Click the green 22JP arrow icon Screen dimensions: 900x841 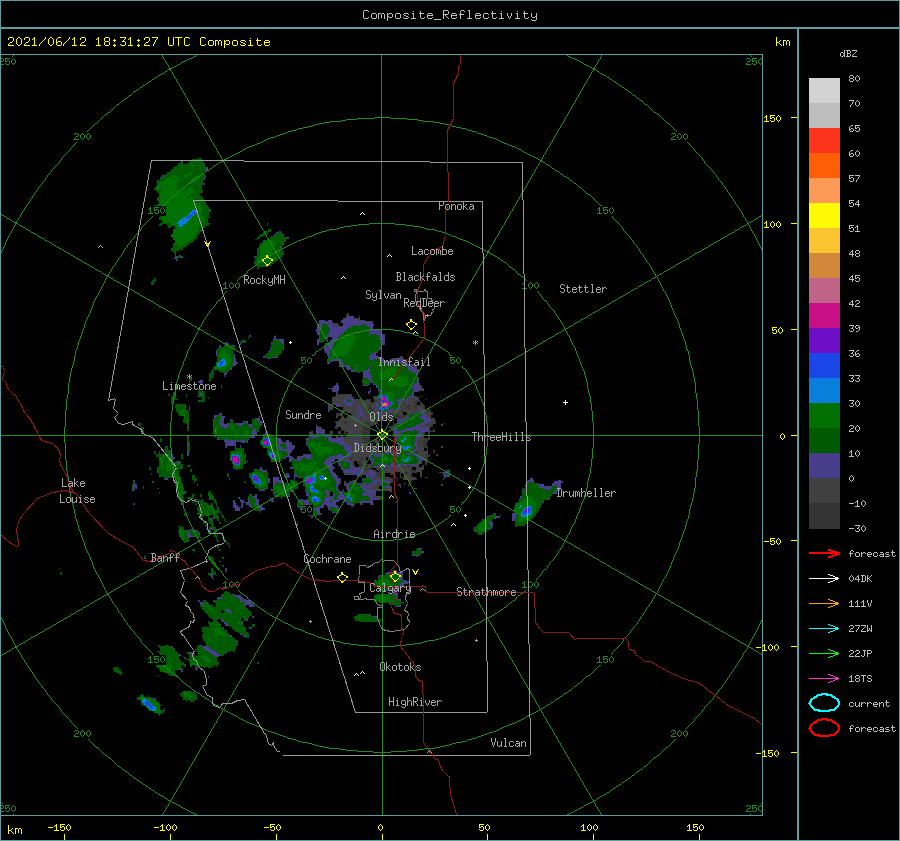824,653
